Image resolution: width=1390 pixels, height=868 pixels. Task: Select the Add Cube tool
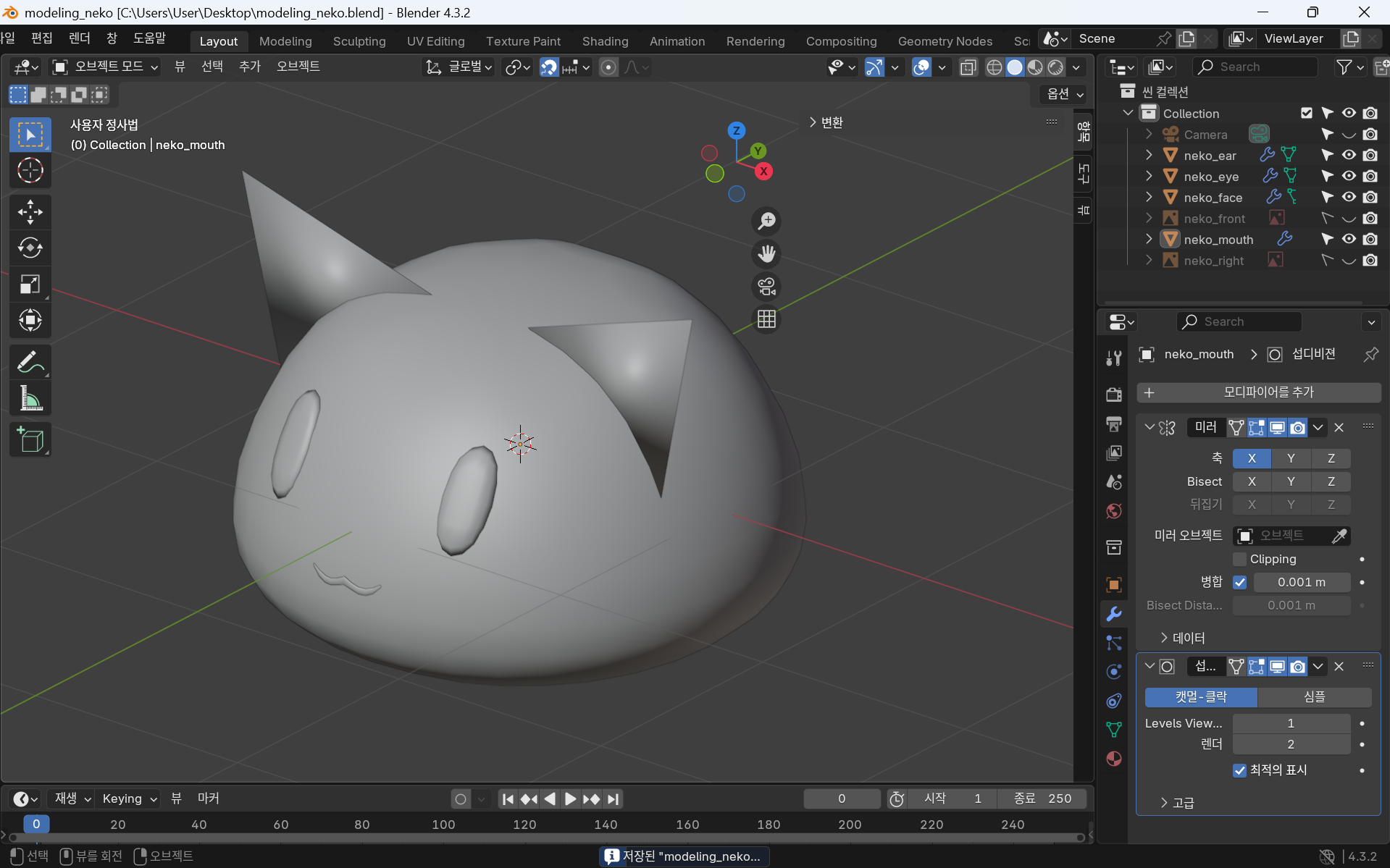pyautogui.click(x=30, y=439)
